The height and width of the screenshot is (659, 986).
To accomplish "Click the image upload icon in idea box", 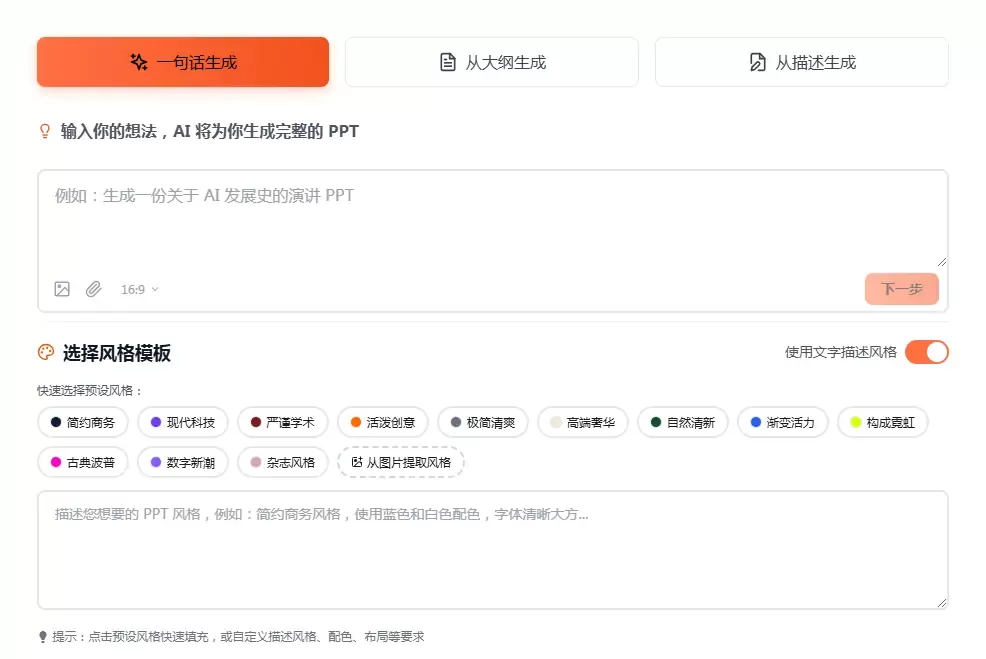I will point(62,289).
